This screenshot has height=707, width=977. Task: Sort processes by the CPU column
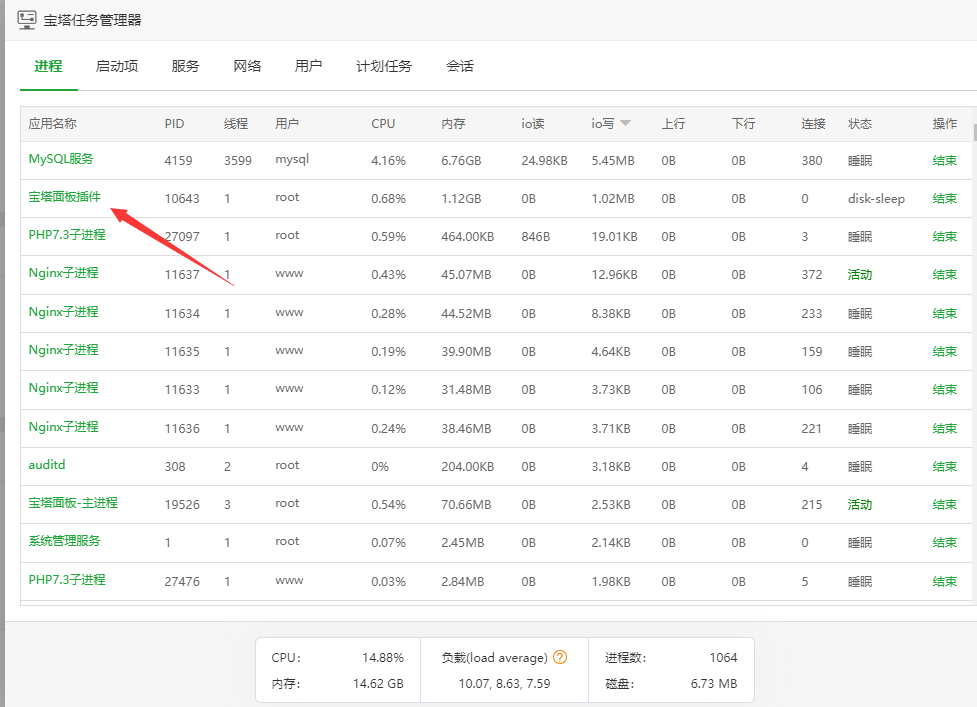[382, 124]
